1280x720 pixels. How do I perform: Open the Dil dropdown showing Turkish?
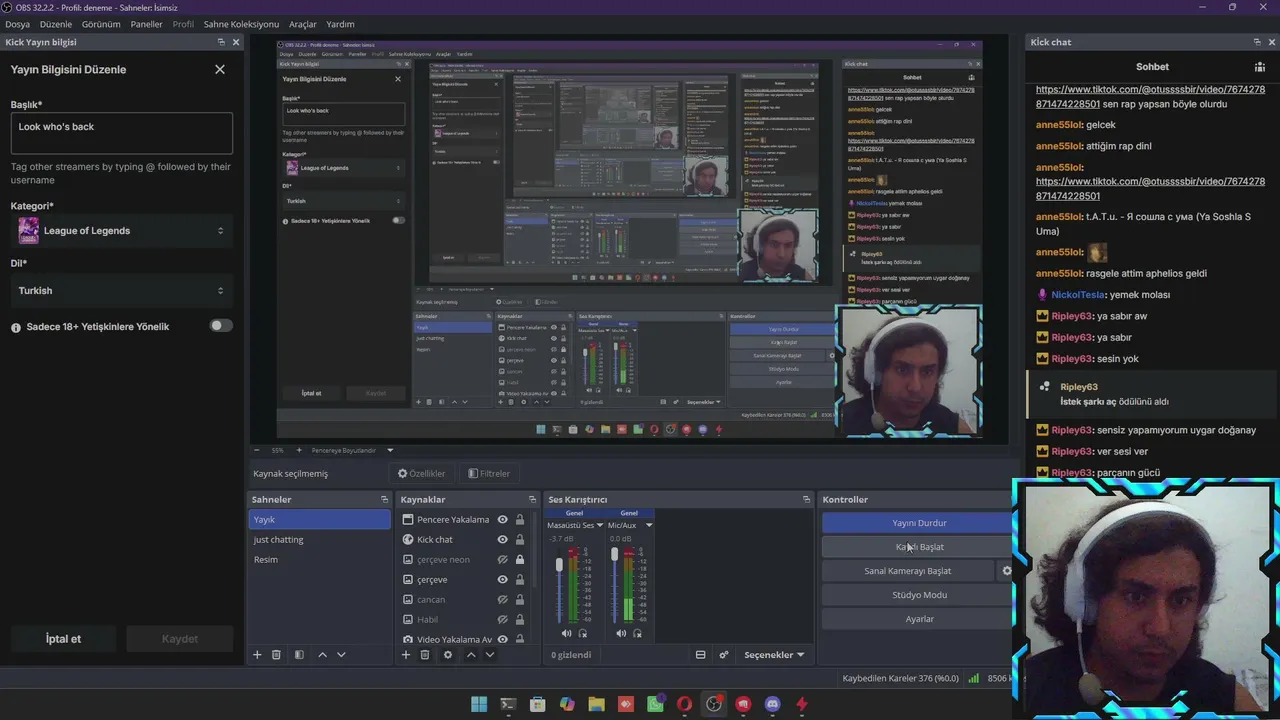(122, 291)
